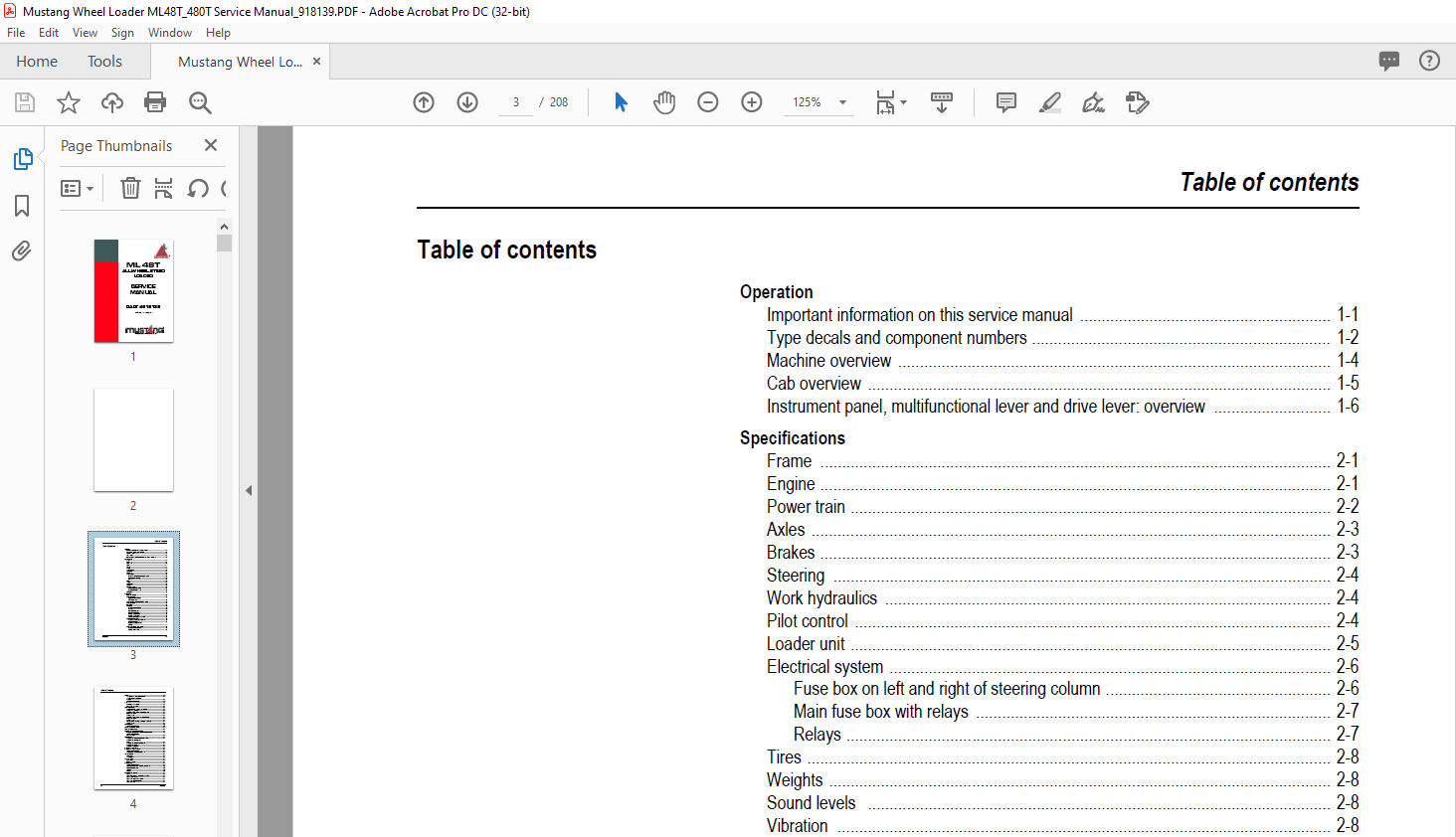
Task: Select page 1 cover thumbnail
Action: click(133, 291)
